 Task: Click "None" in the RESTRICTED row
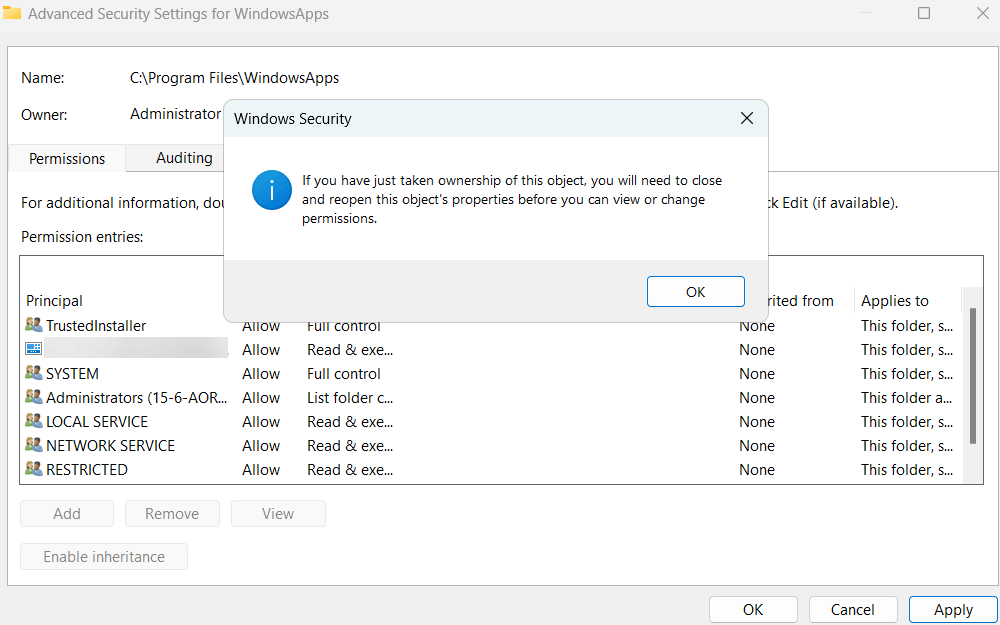pos(757,469)
